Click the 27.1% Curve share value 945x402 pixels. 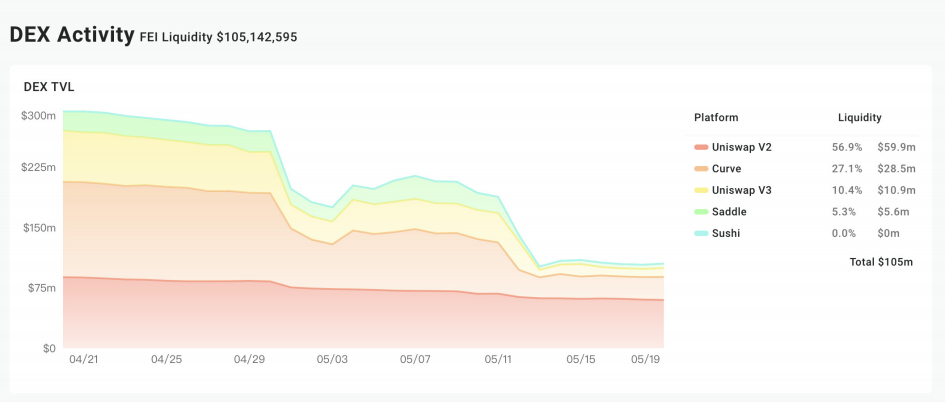click(x=845, y=169)
